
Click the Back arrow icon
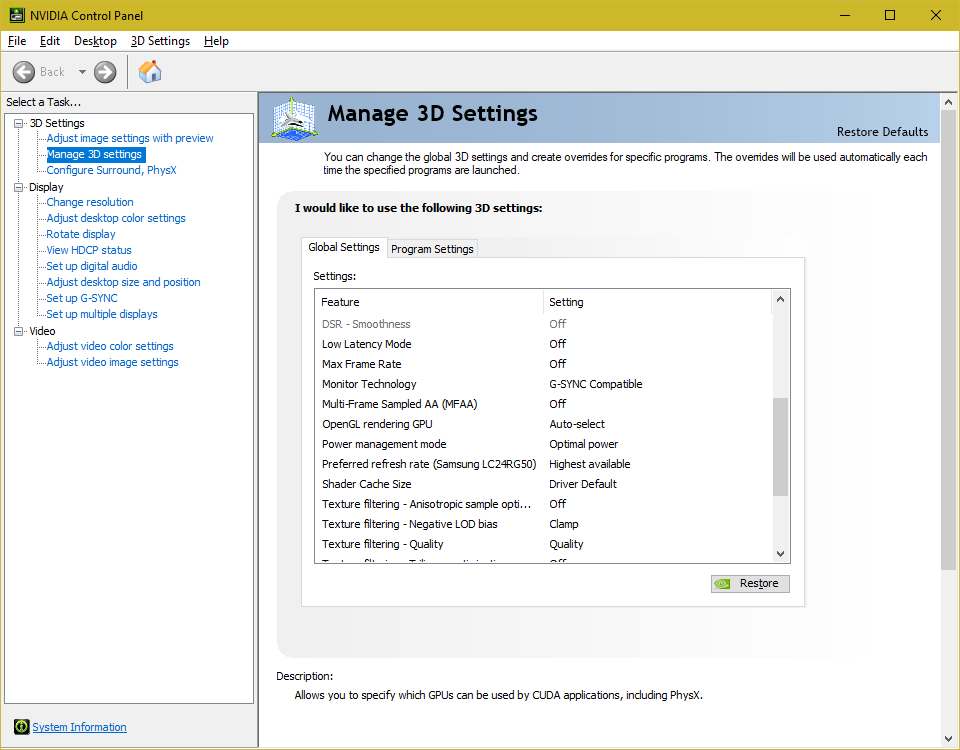[x=24, y=72]
